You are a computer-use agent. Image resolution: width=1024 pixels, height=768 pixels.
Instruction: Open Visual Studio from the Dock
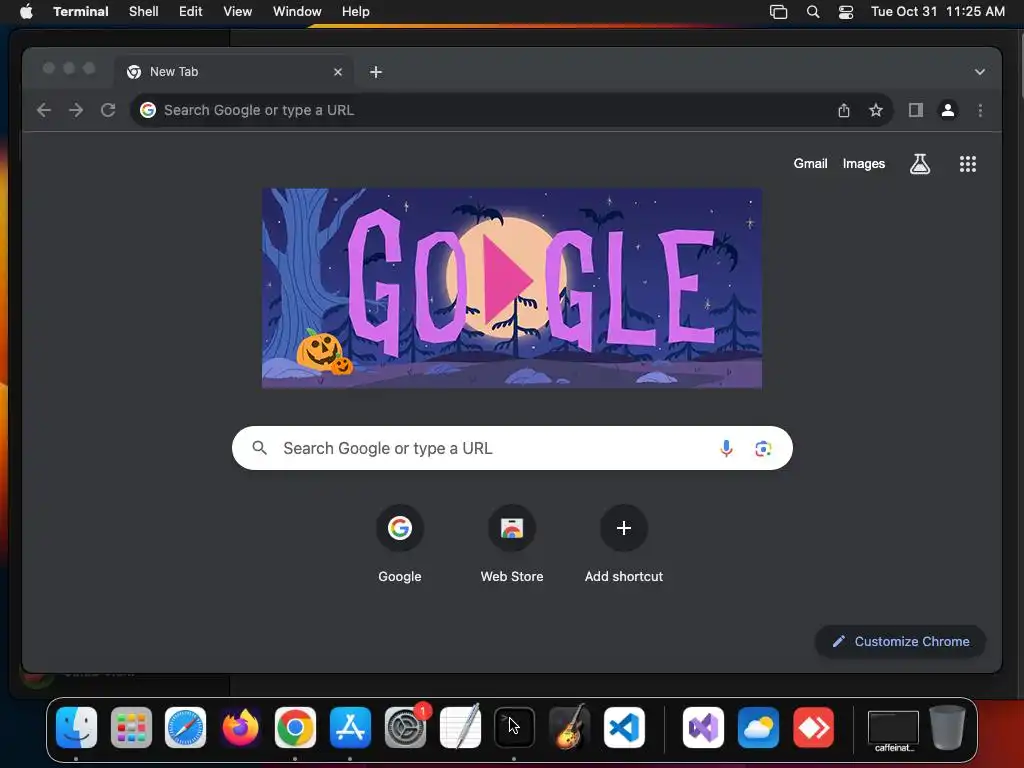(703, 728)
